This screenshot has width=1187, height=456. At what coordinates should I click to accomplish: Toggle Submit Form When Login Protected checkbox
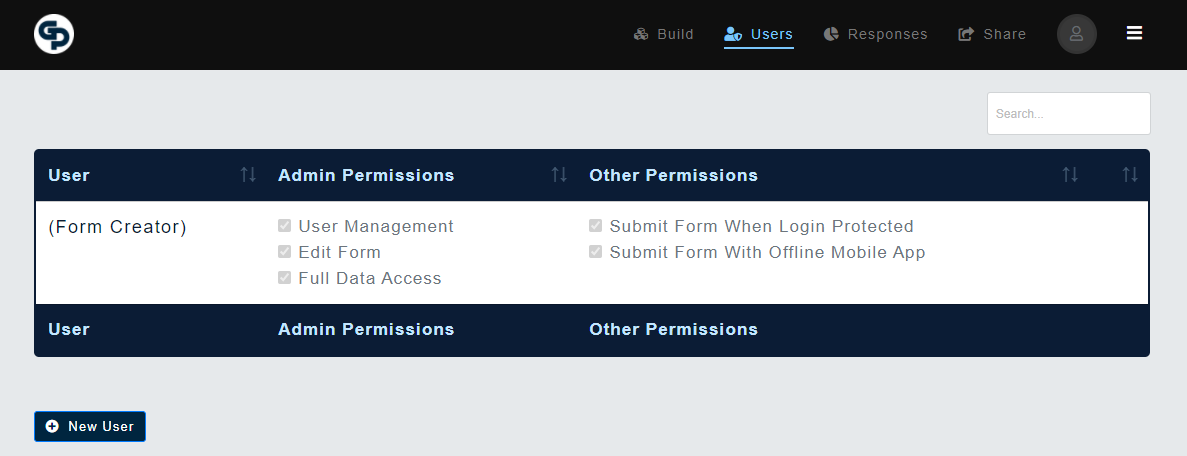(x=596, y=226)
